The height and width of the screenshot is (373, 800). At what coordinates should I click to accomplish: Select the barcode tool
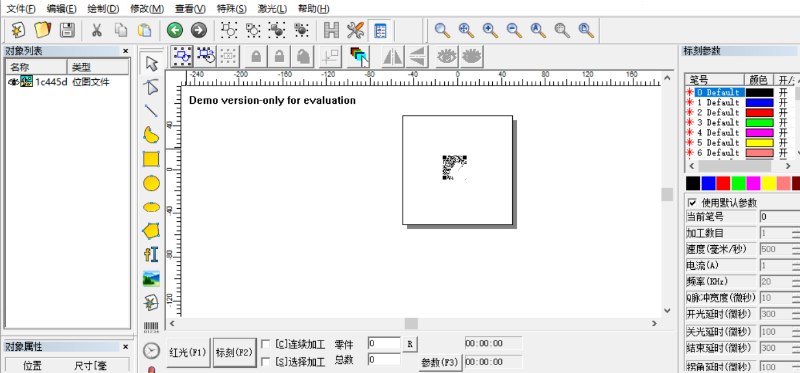click(x=151, y=327)
